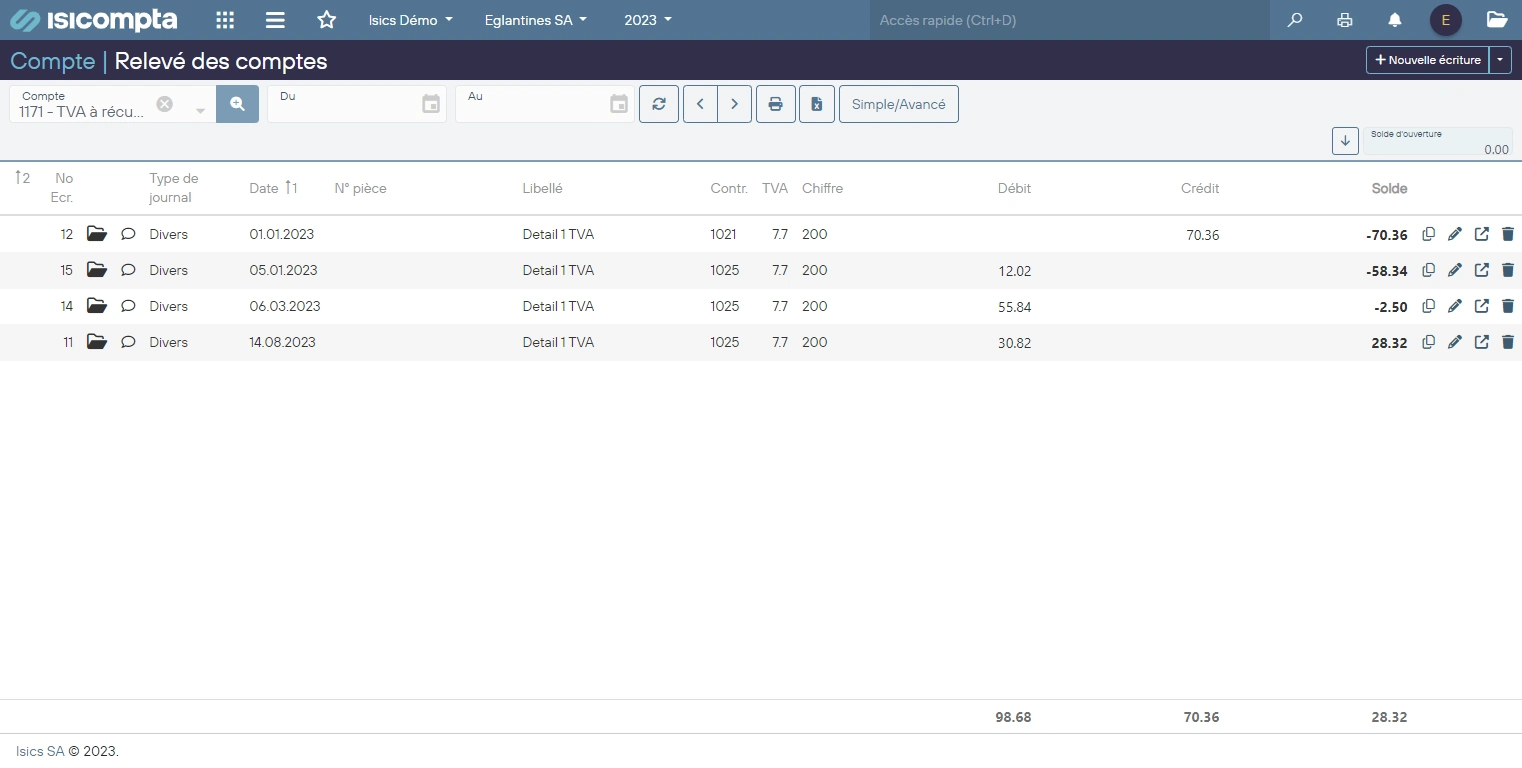Duplicate entry with balance -58.34

[x=1429, y=270]
